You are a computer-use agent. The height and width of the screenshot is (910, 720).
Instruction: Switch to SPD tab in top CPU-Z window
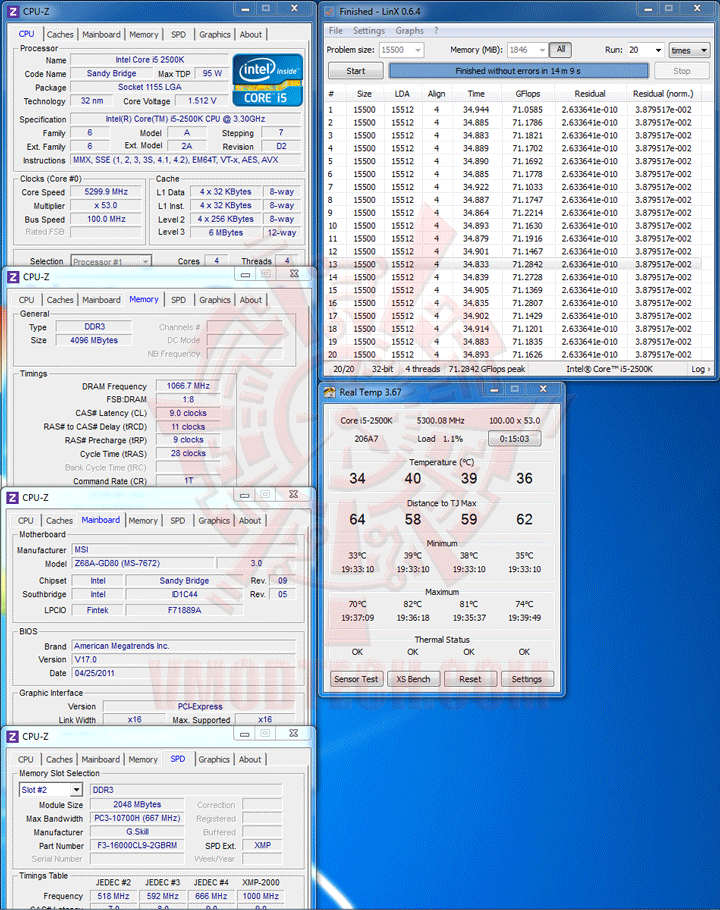(x=179, y=34)
